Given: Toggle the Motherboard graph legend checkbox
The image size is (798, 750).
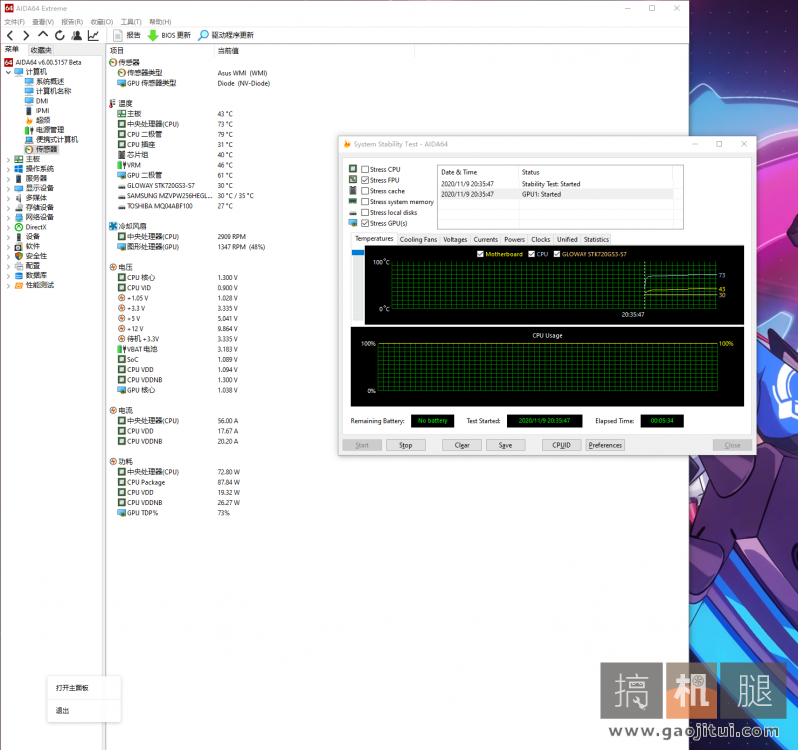Looking at the screenshot, I should [x=480, y=254].
